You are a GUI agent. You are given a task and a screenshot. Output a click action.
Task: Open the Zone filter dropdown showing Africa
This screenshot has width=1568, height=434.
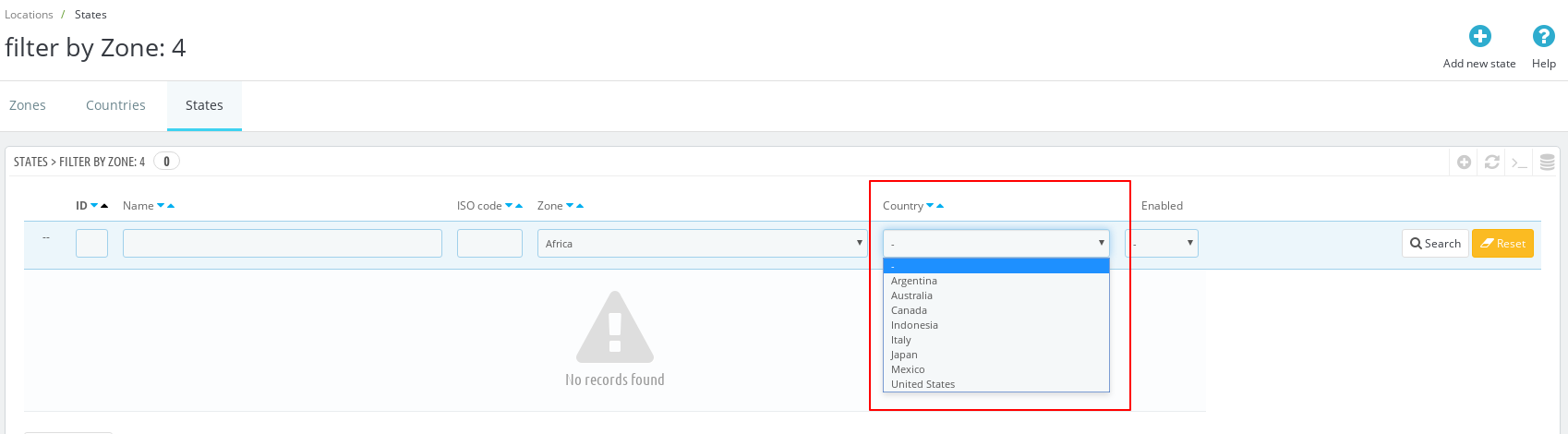[702, 244]
